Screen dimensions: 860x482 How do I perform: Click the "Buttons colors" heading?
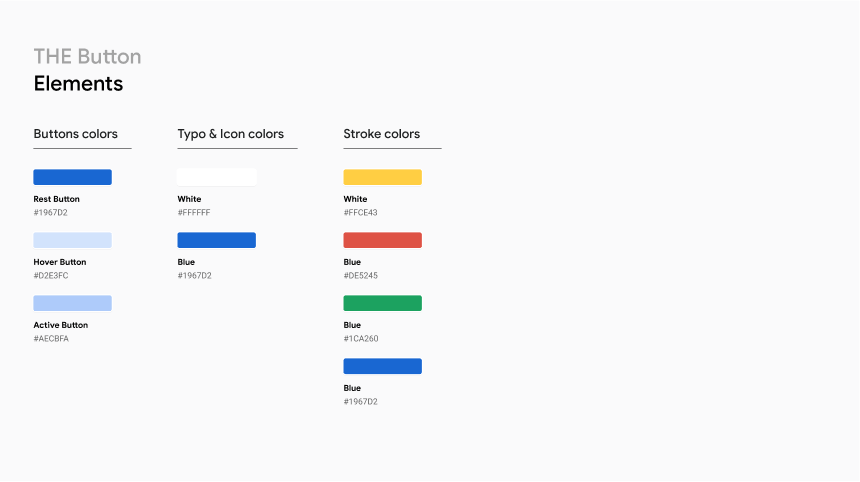pyautogui.click(x=76, y=134)
